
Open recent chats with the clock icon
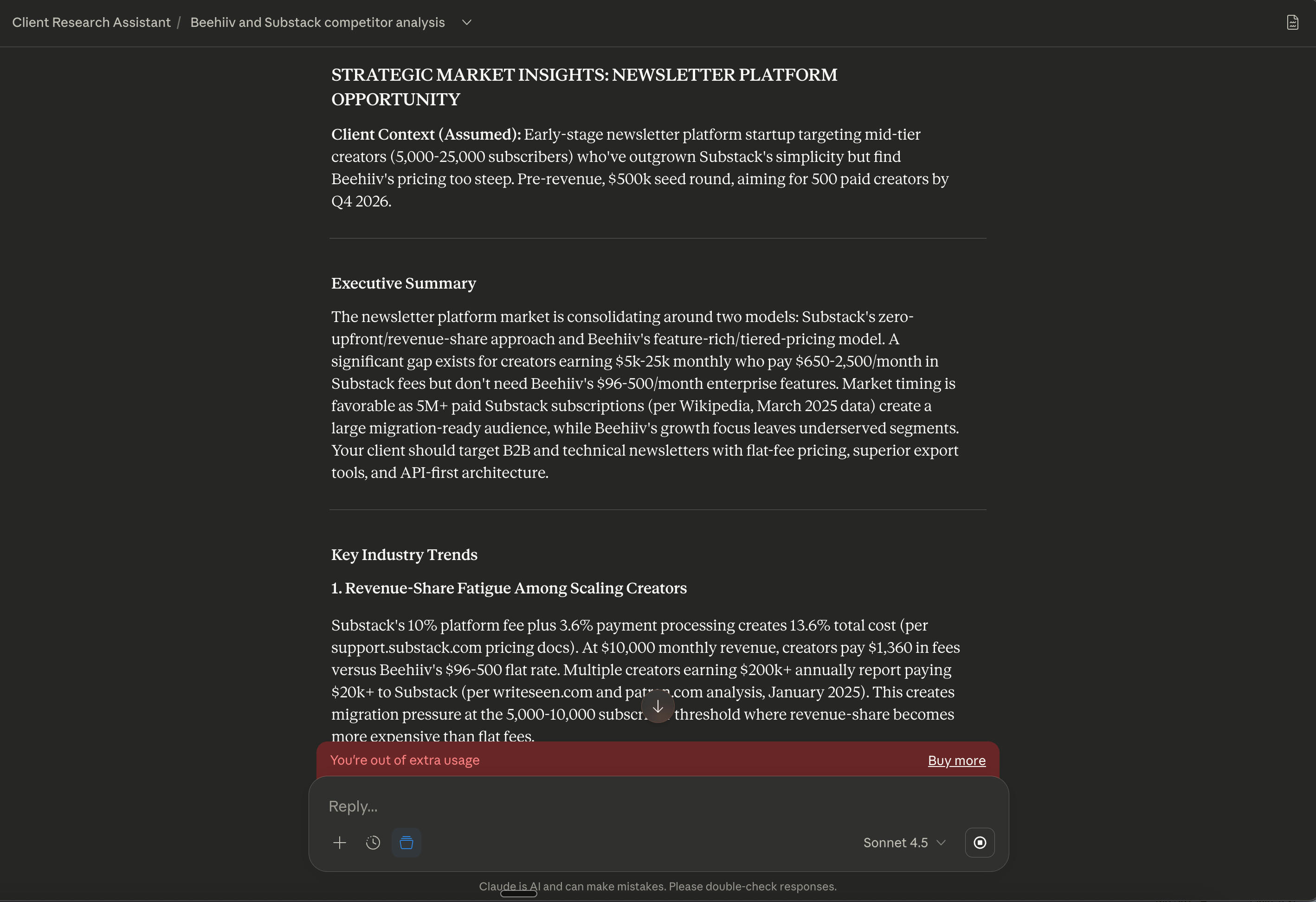(x=373, y=843)
